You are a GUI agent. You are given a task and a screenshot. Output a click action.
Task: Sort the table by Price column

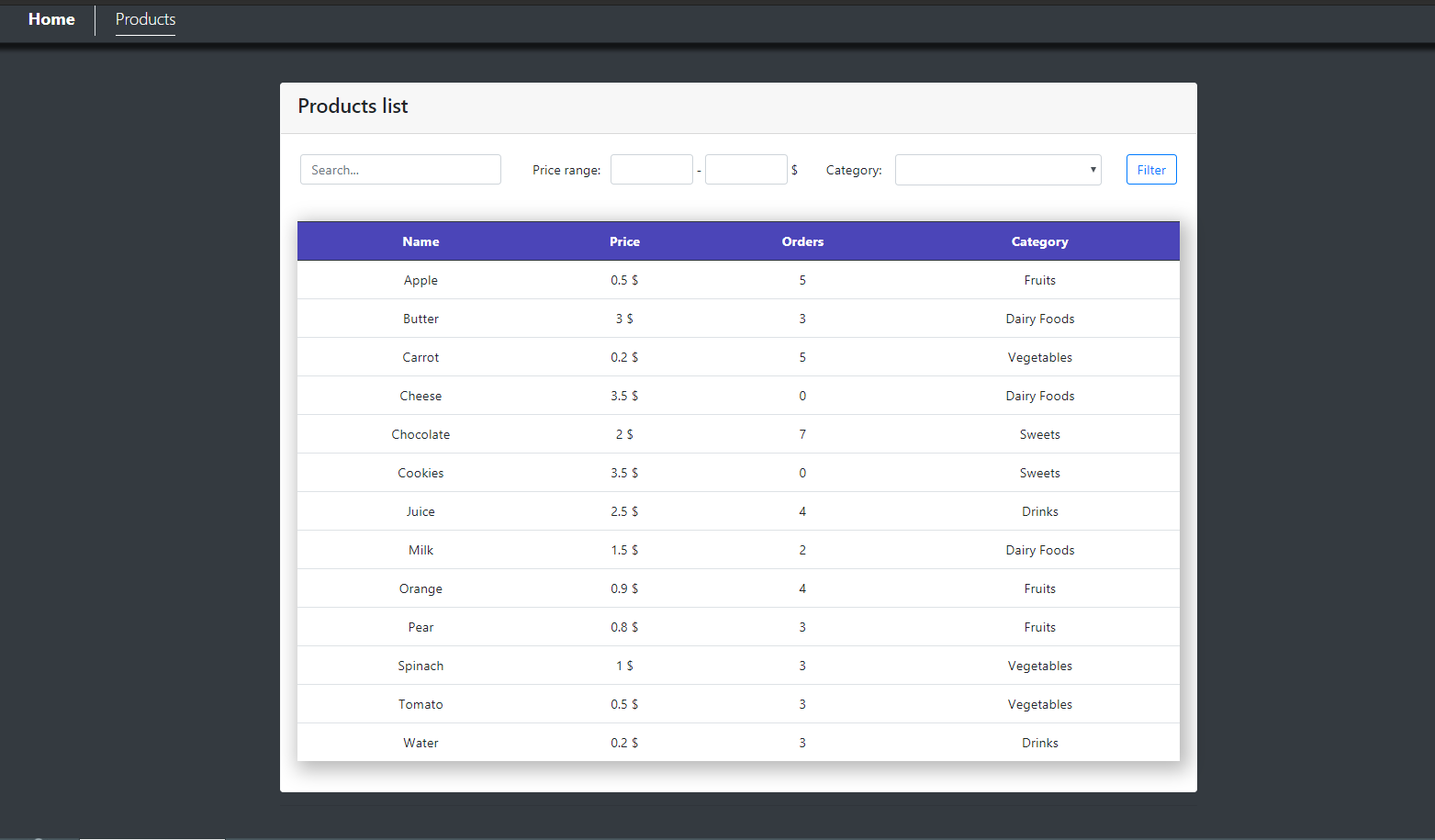[624, 241]
